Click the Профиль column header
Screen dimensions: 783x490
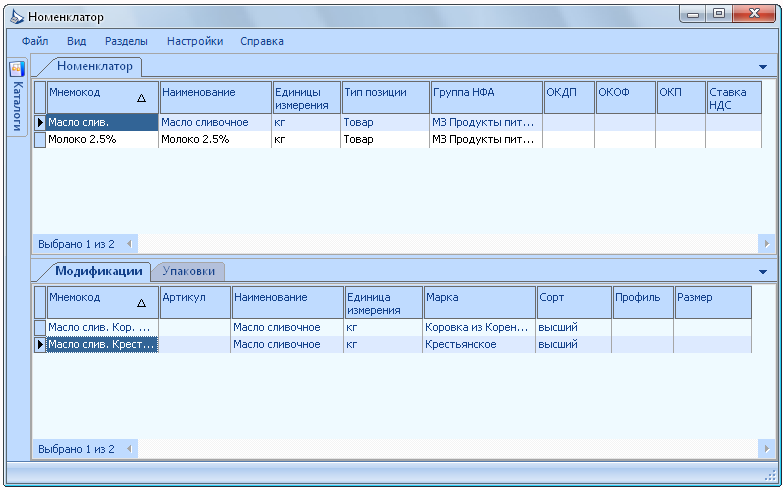click(643, 302)
